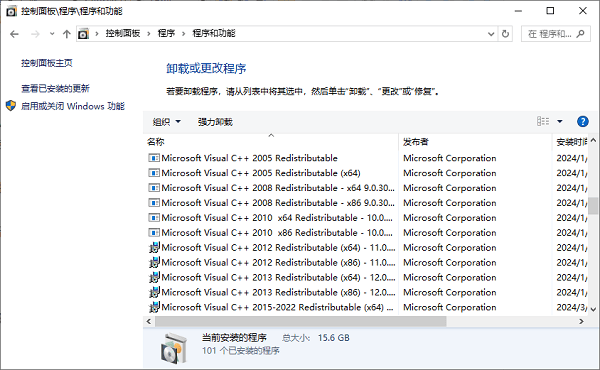Image resolution: width=600 pixels, height=370 pixels.
Task: Open 启用或关闭 Windows 功能 link
Action: (x=73, y=106)
